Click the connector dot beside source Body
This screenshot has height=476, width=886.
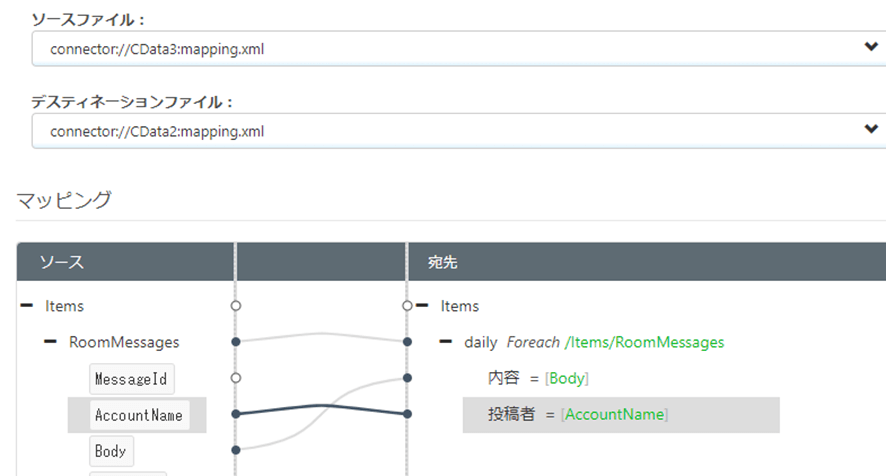[x=236, y=450]
